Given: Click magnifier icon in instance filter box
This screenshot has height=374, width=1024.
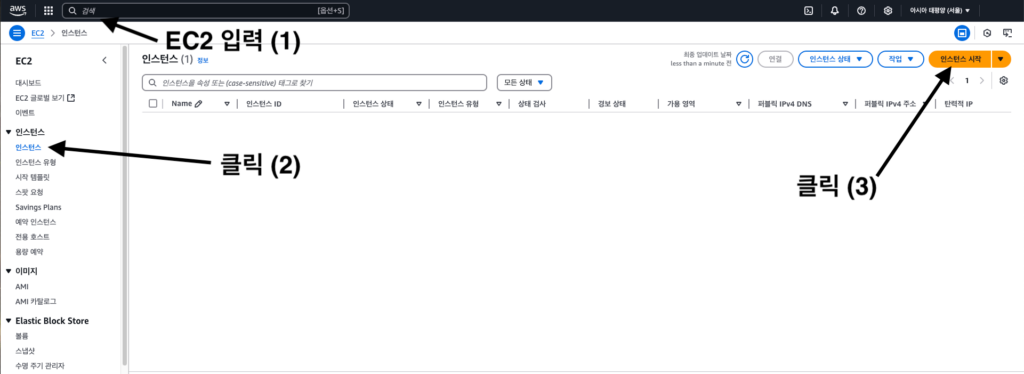Looking at the screenshot, I should tap(152, 83).
